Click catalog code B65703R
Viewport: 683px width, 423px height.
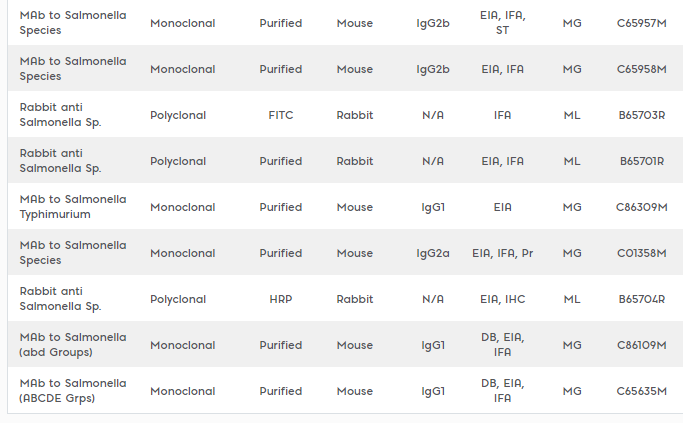pyautogui.click(x=642, y=115)
